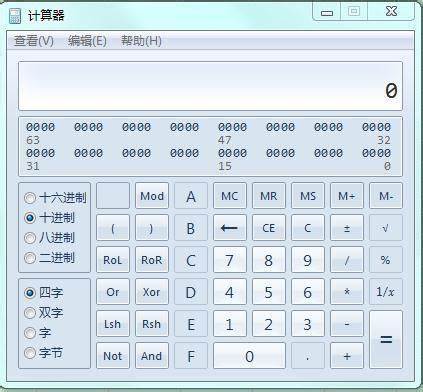
Task: Click the M- memory subtract button
Action: click(x=386, y=196)
